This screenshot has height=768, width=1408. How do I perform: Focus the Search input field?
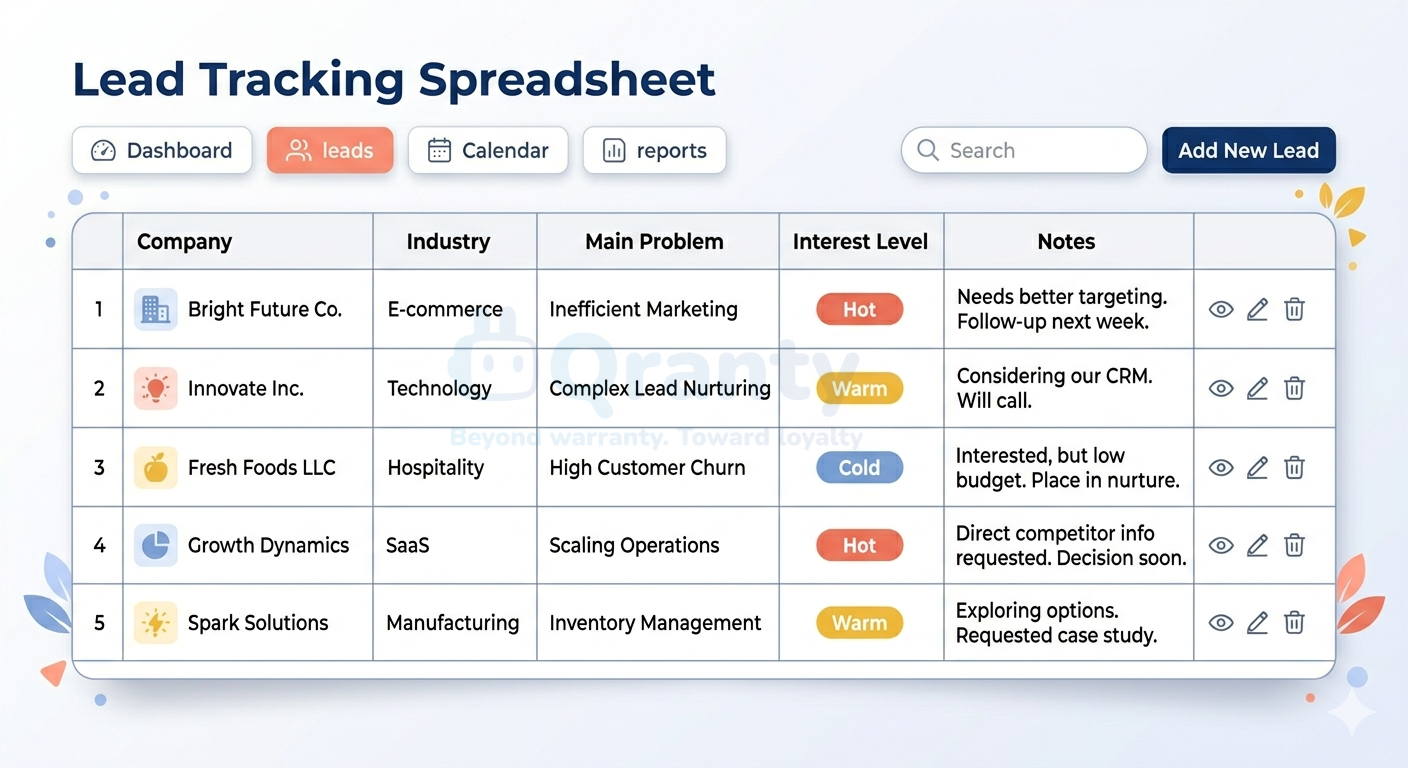pos(1024,150)
